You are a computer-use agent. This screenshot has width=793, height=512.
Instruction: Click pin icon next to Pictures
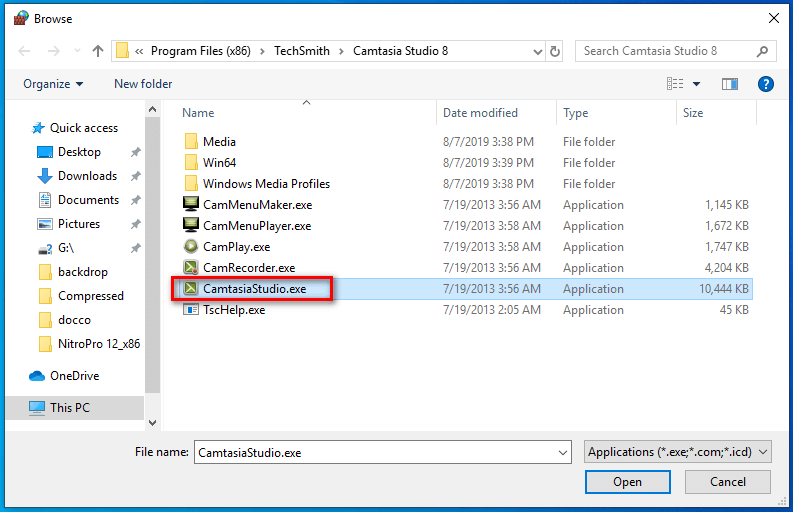point(135,224)
